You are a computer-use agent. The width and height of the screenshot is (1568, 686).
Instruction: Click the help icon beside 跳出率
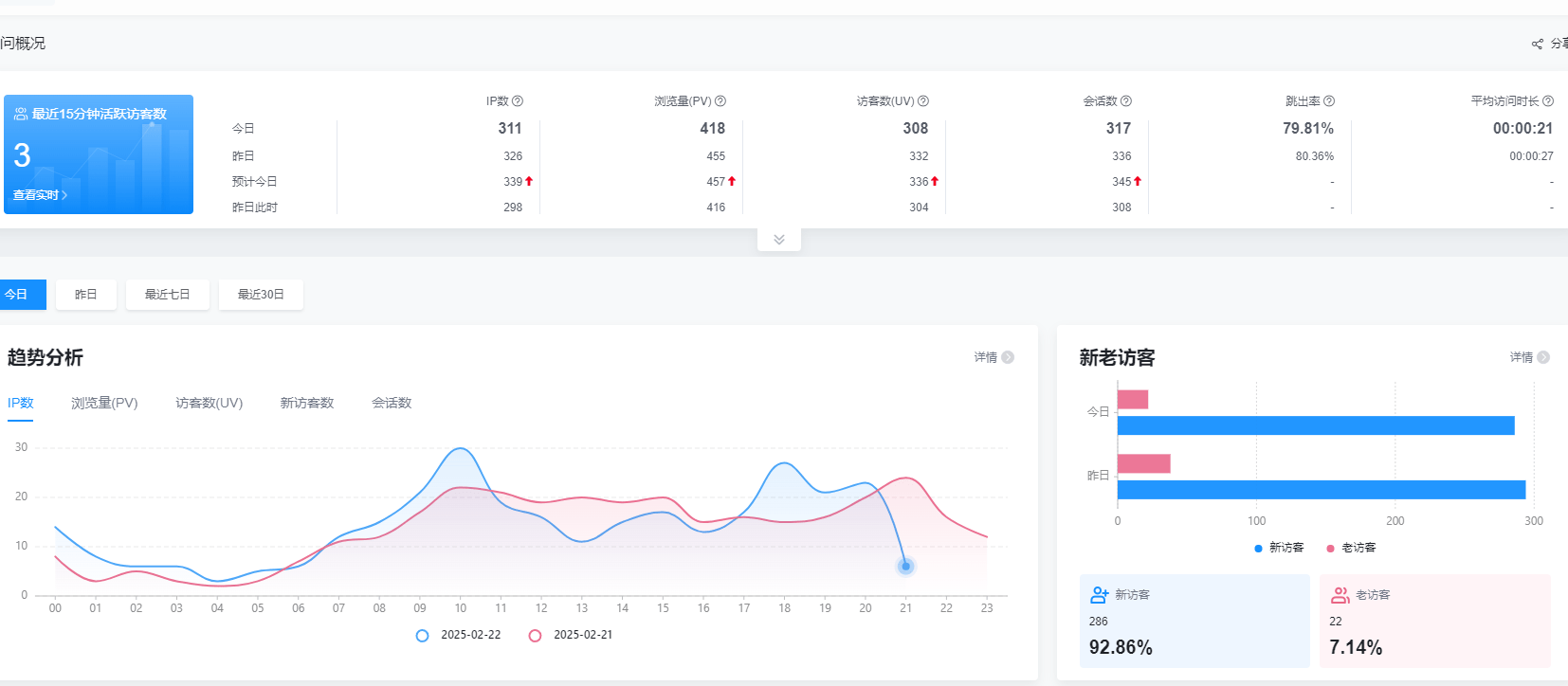(1329, 101)
